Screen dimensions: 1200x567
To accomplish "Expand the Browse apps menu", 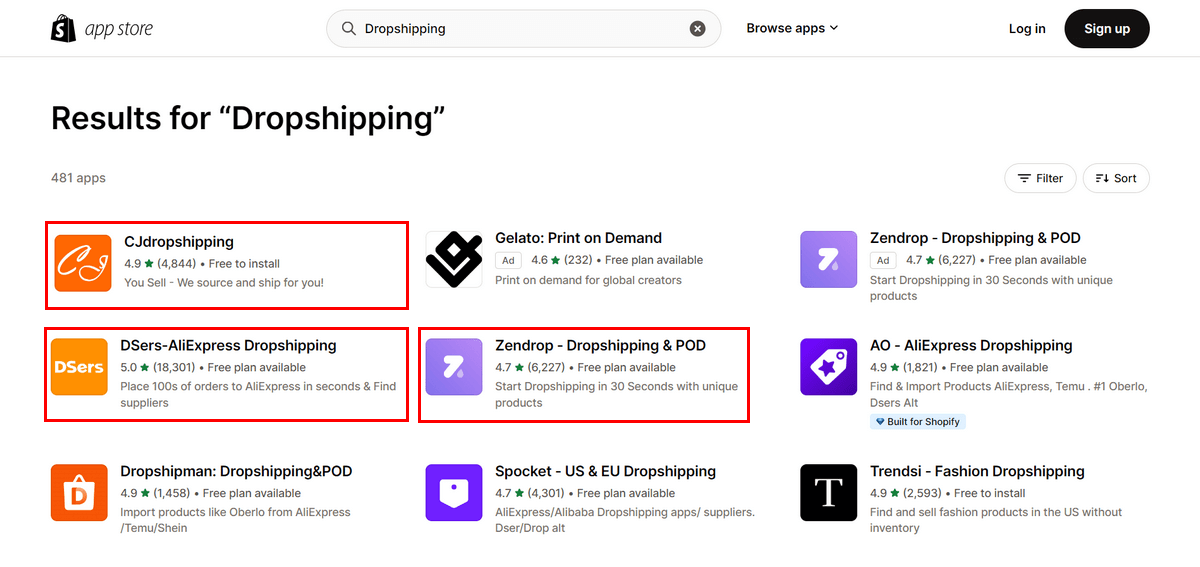I will 792,28.
